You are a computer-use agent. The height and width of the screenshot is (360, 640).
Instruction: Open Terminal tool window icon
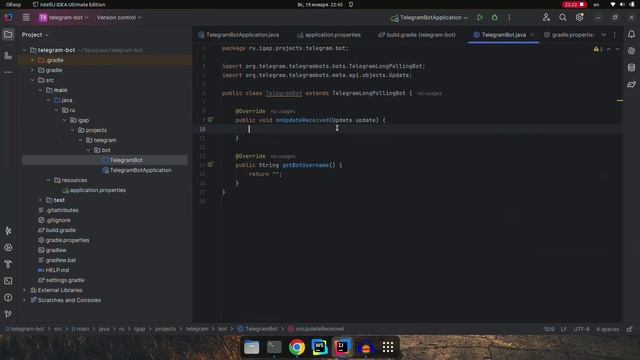coord(8,281)
